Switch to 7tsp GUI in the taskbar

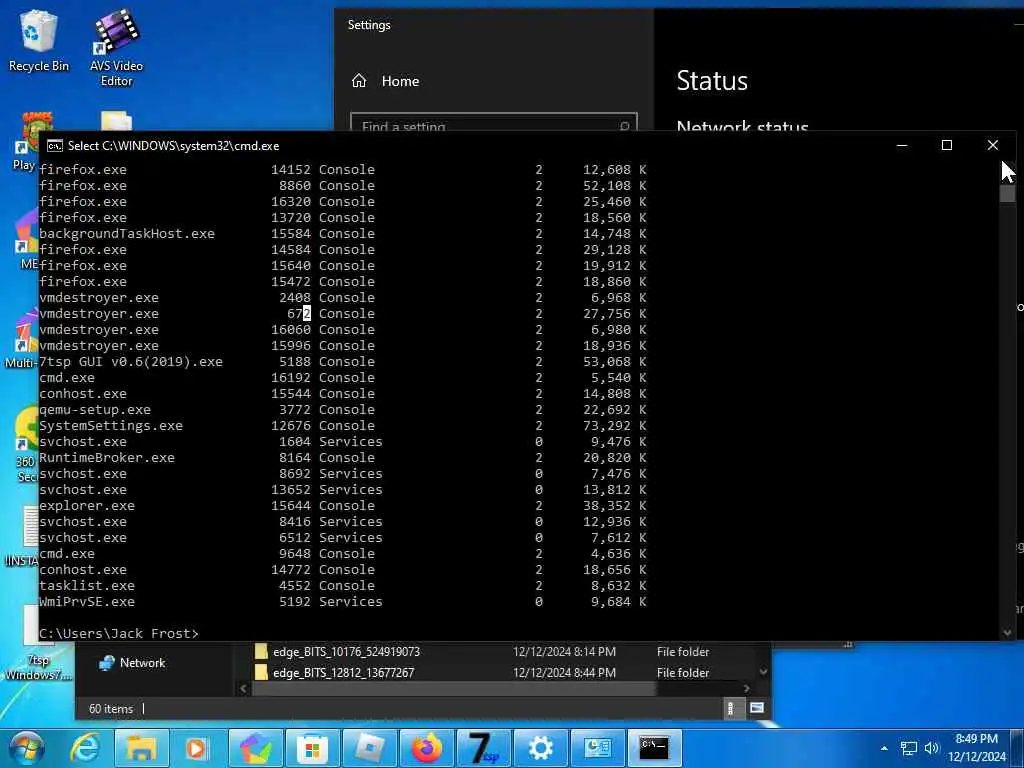pos(484,748)
